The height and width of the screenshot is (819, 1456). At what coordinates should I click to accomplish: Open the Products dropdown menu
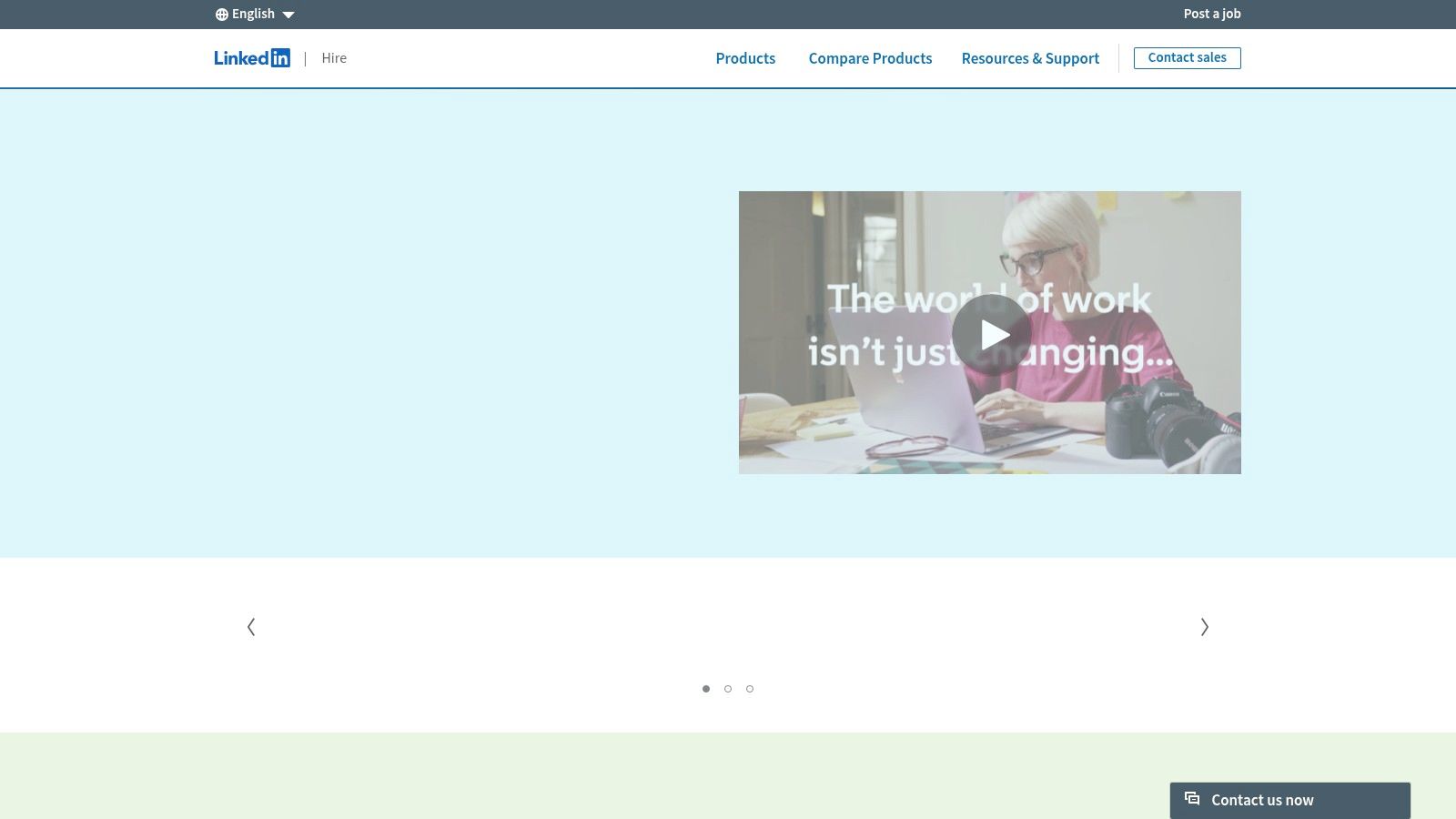point(745,58)
